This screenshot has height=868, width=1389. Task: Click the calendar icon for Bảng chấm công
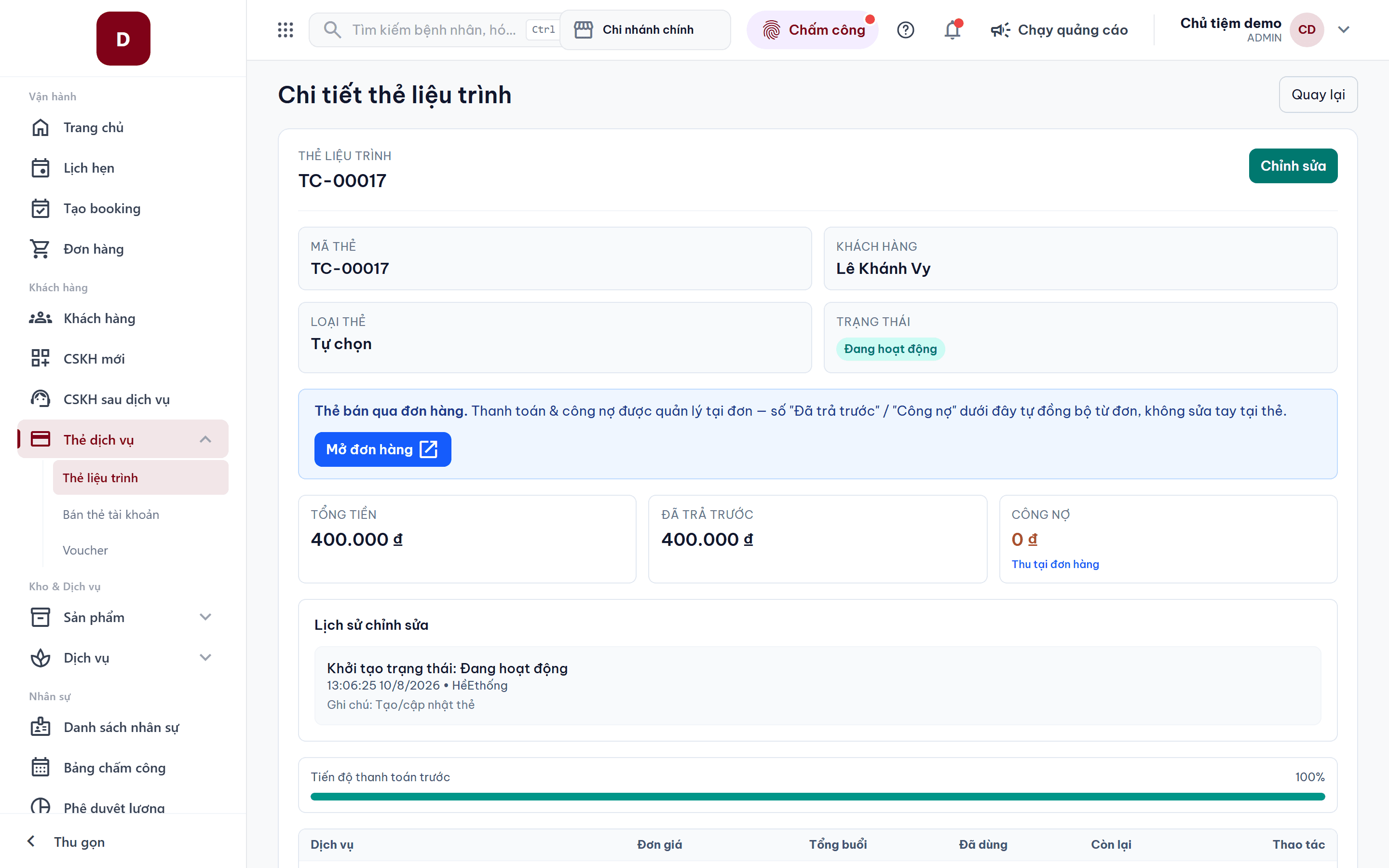(40, 768)
